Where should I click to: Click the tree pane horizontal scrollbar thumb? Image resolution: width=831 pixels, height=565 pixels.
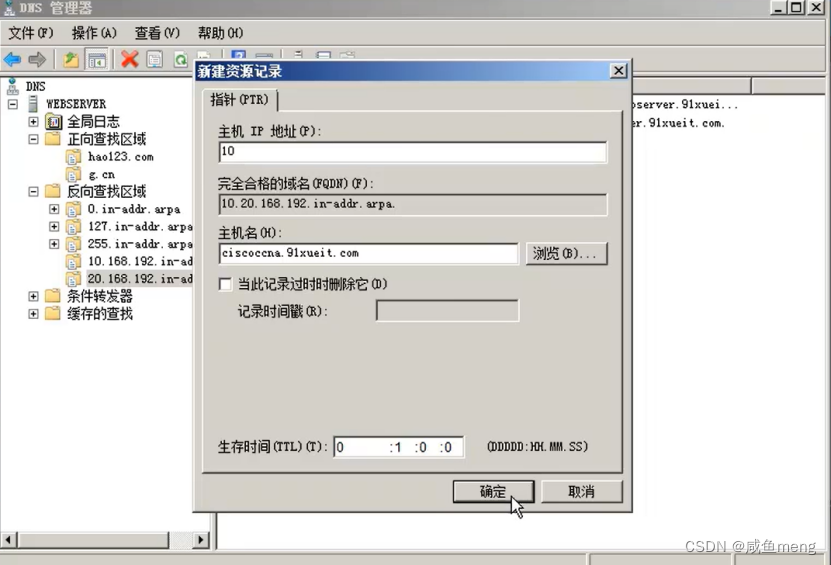93,540
